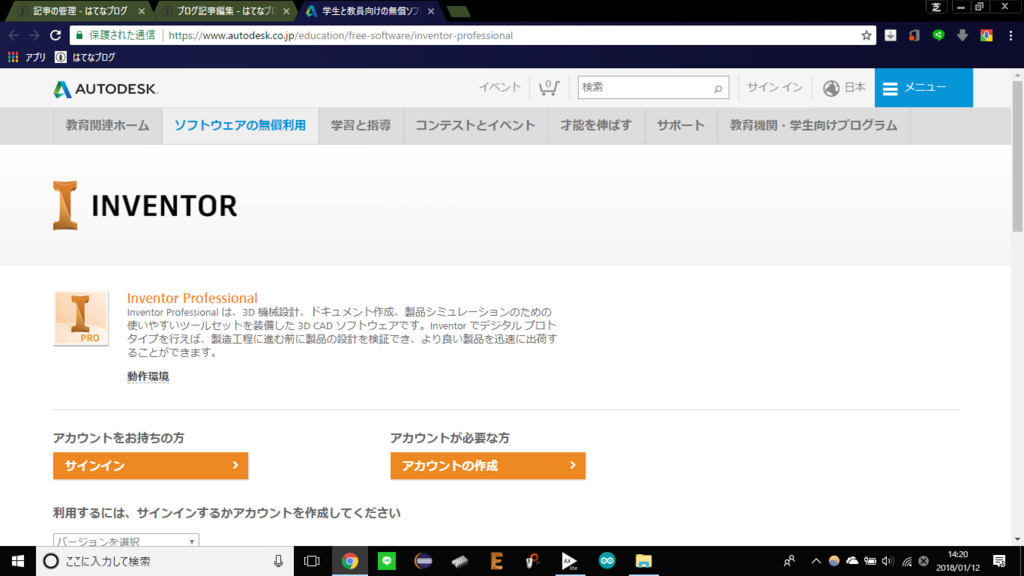
Task: Click the browser forward arrow
Action: pyautogui.click(x=35, y=35)
